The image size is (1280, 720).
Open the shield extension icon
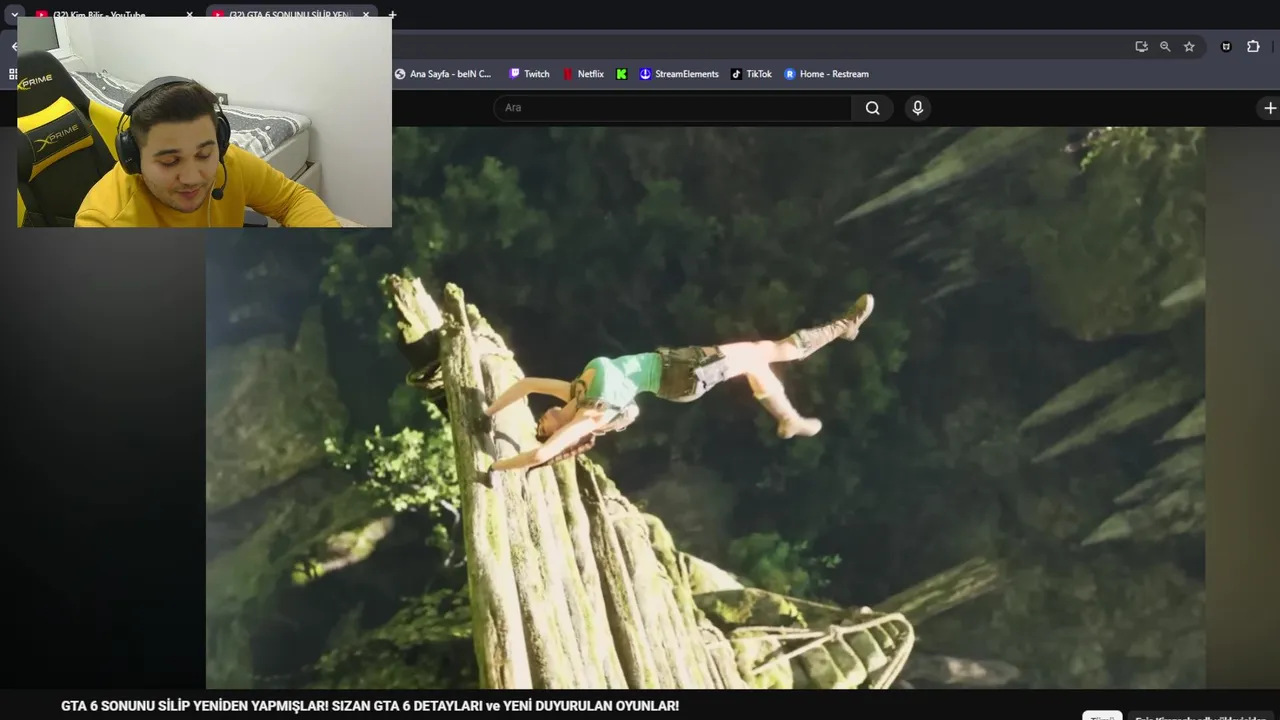1226,46
